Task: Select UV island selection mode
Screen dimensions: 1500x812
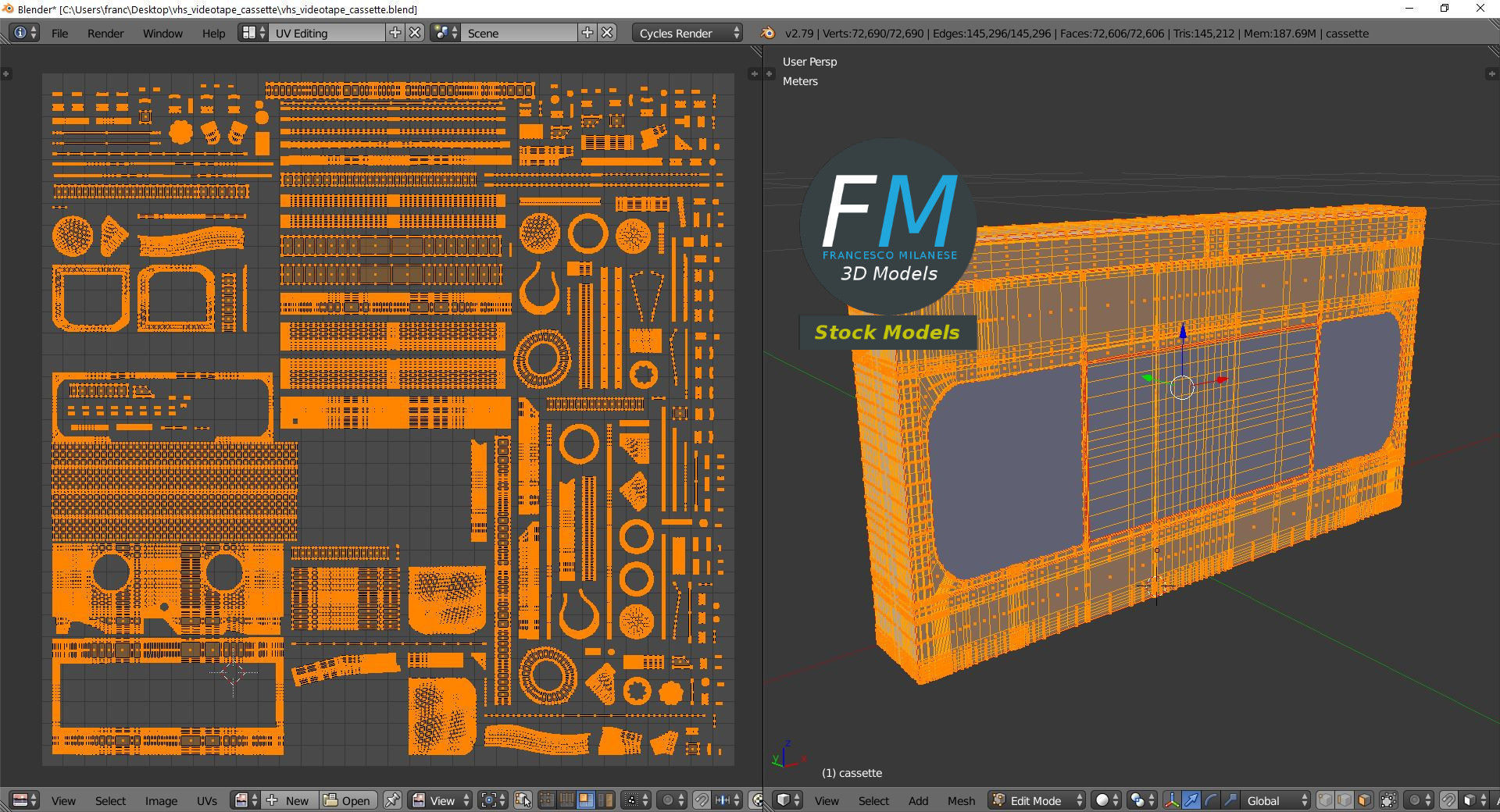Action: click(605, 800)
